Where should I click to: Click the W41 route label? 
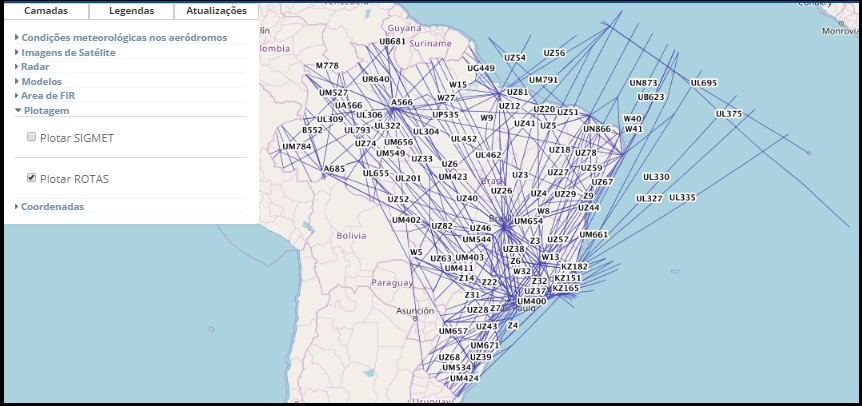click(634, 129)
